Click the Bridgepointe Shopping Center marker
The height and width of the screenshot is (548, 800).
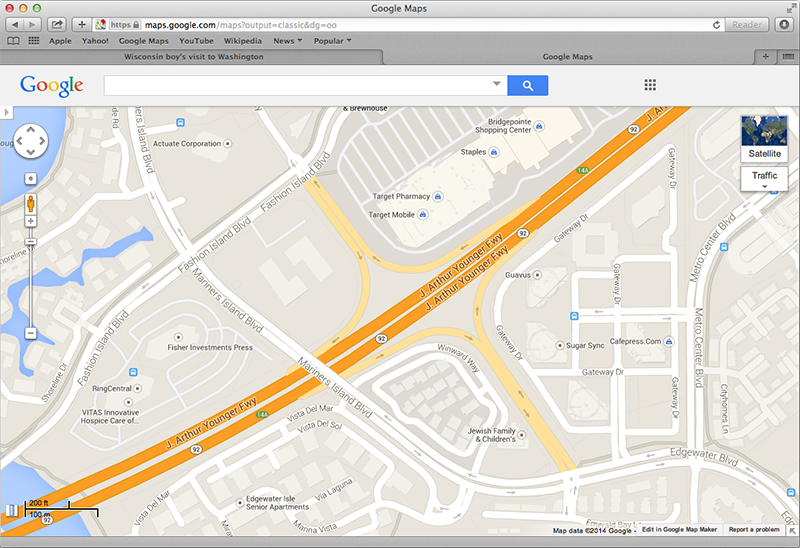539,126
